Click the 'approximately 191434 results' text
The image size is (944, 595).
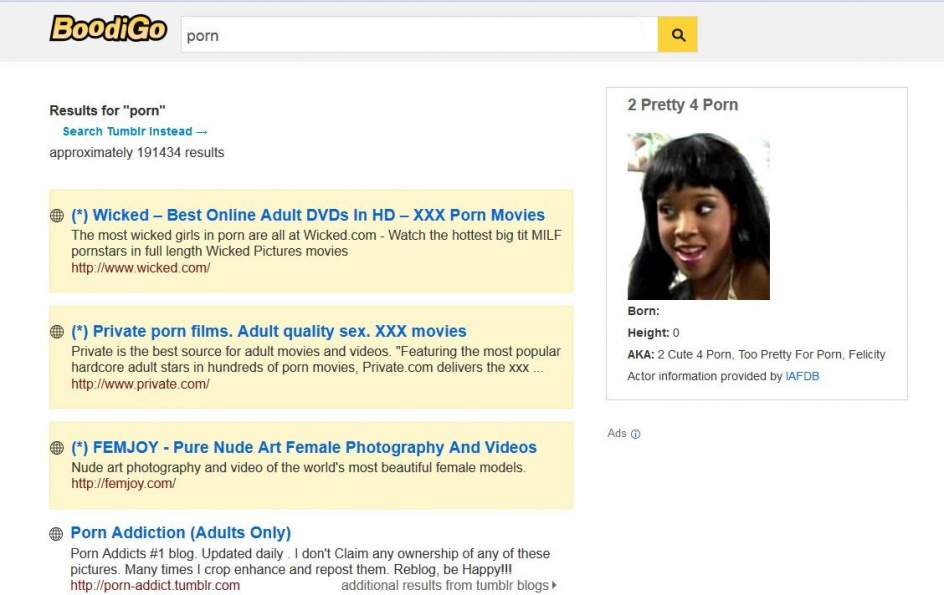(137, 152)
